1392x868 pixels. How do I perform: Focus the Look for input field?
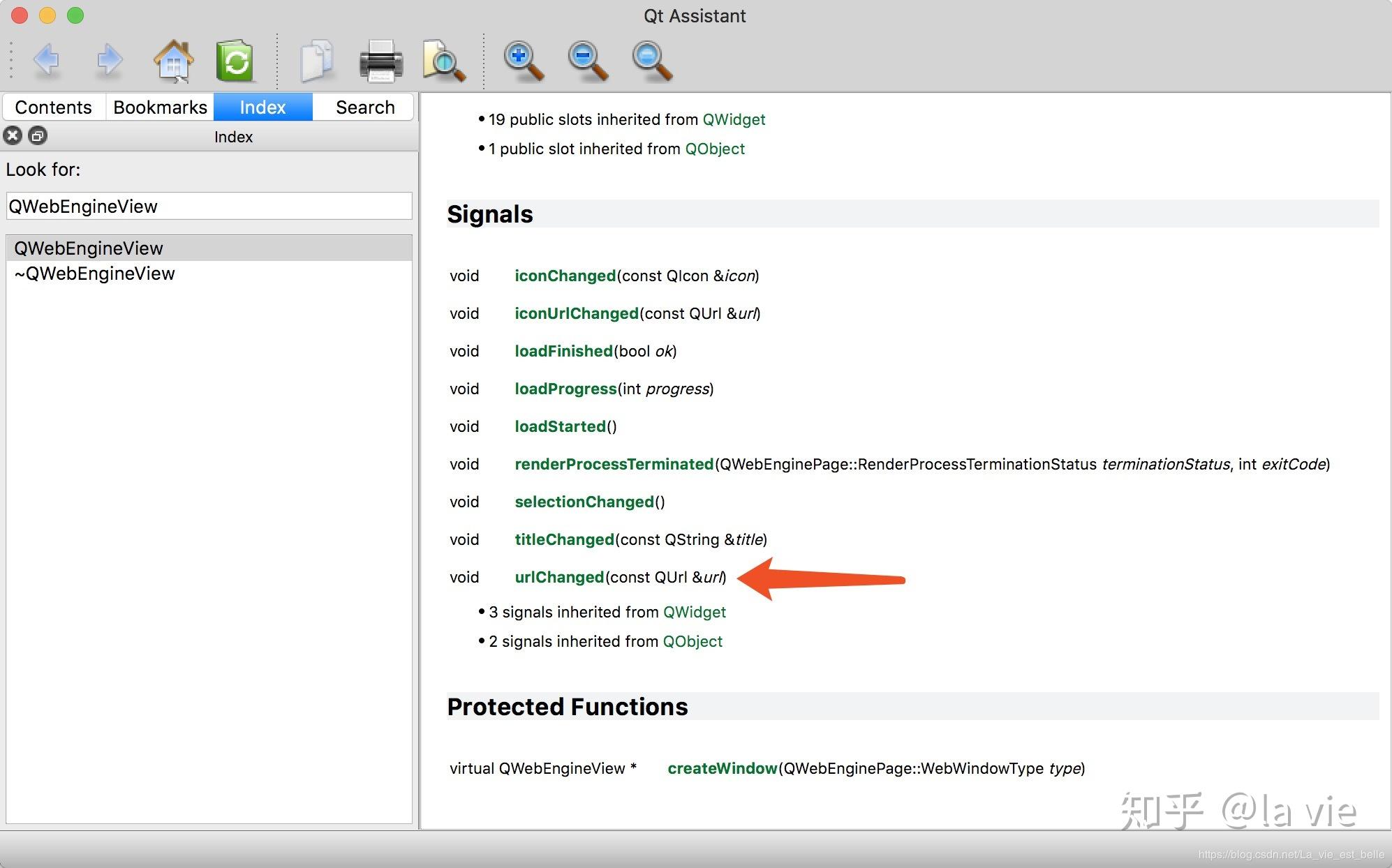point(209,207)
